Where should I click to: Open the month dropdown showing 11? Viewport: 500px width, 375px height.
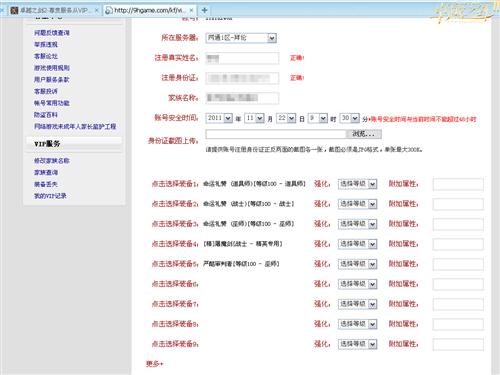click(x=254, y=118)
